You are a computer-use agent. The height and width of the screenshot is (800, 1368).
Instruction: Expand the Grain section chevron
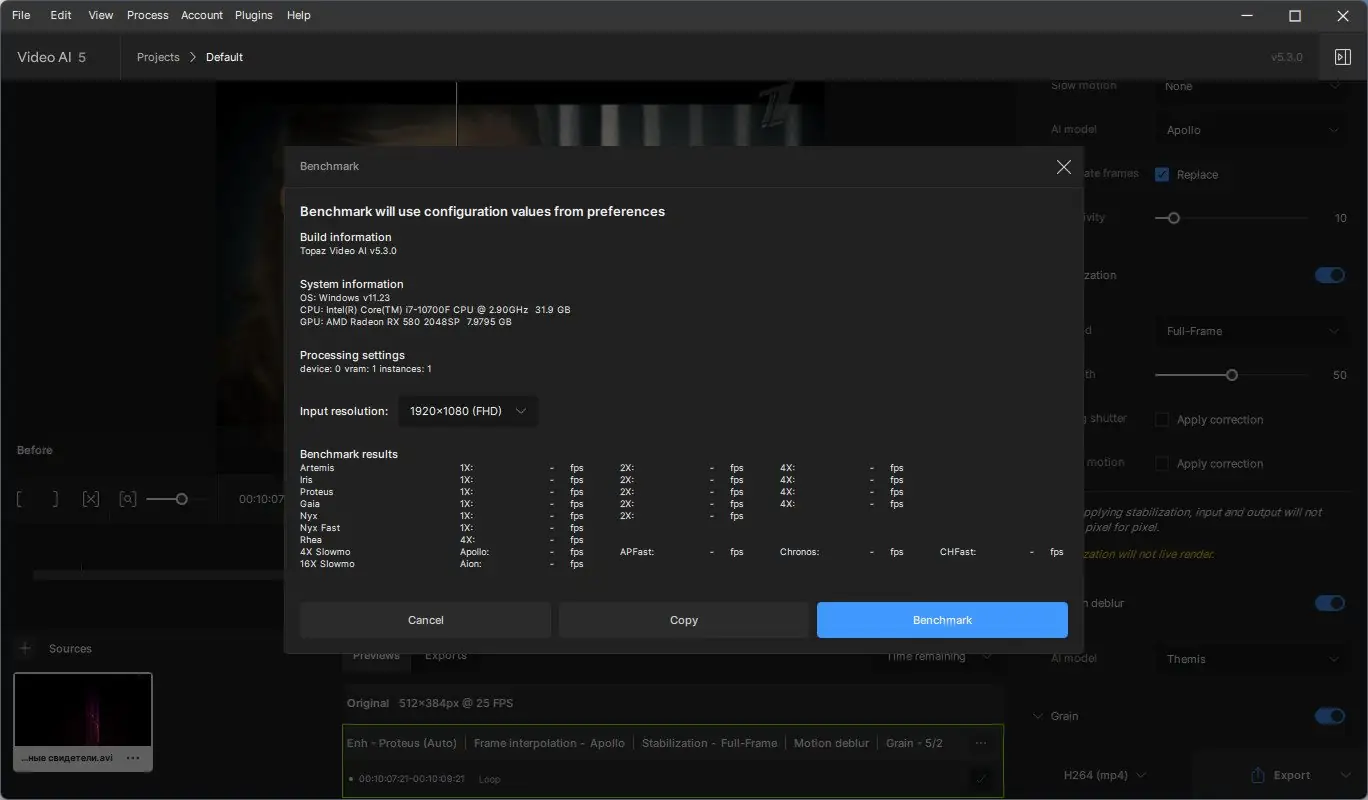click(1037, 715)
